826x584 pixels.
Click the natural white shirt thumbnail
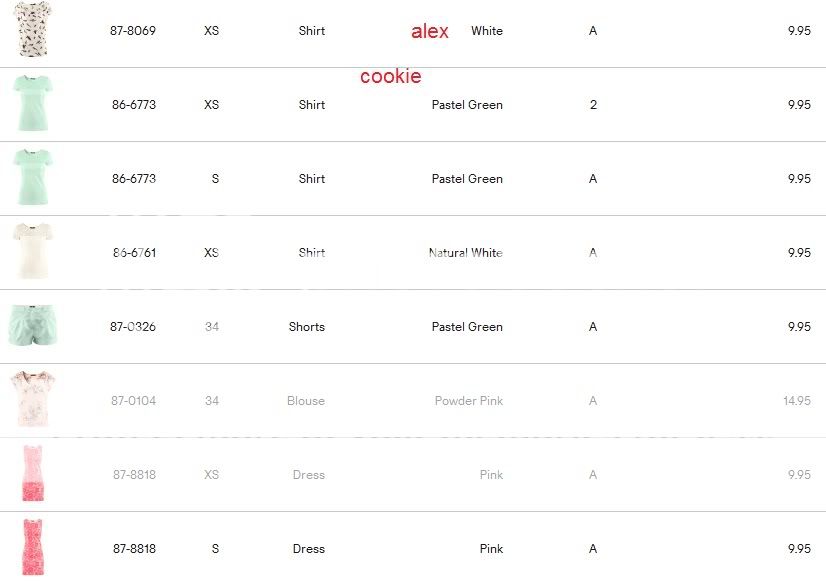pyautogui.click(x=32, y=252)
